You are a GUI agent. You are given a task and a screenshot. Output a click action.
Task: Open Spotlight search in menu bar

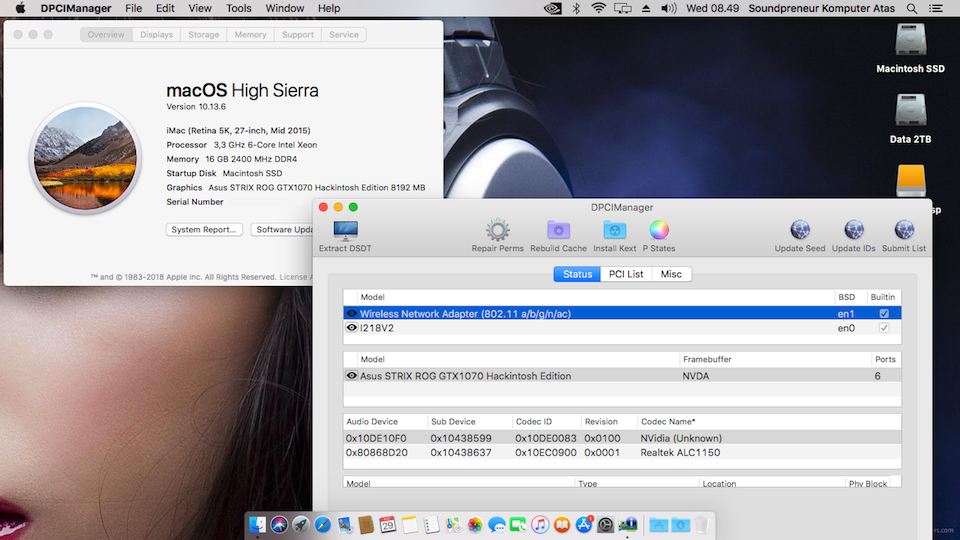pyautogui.click(x=912, y=8)
